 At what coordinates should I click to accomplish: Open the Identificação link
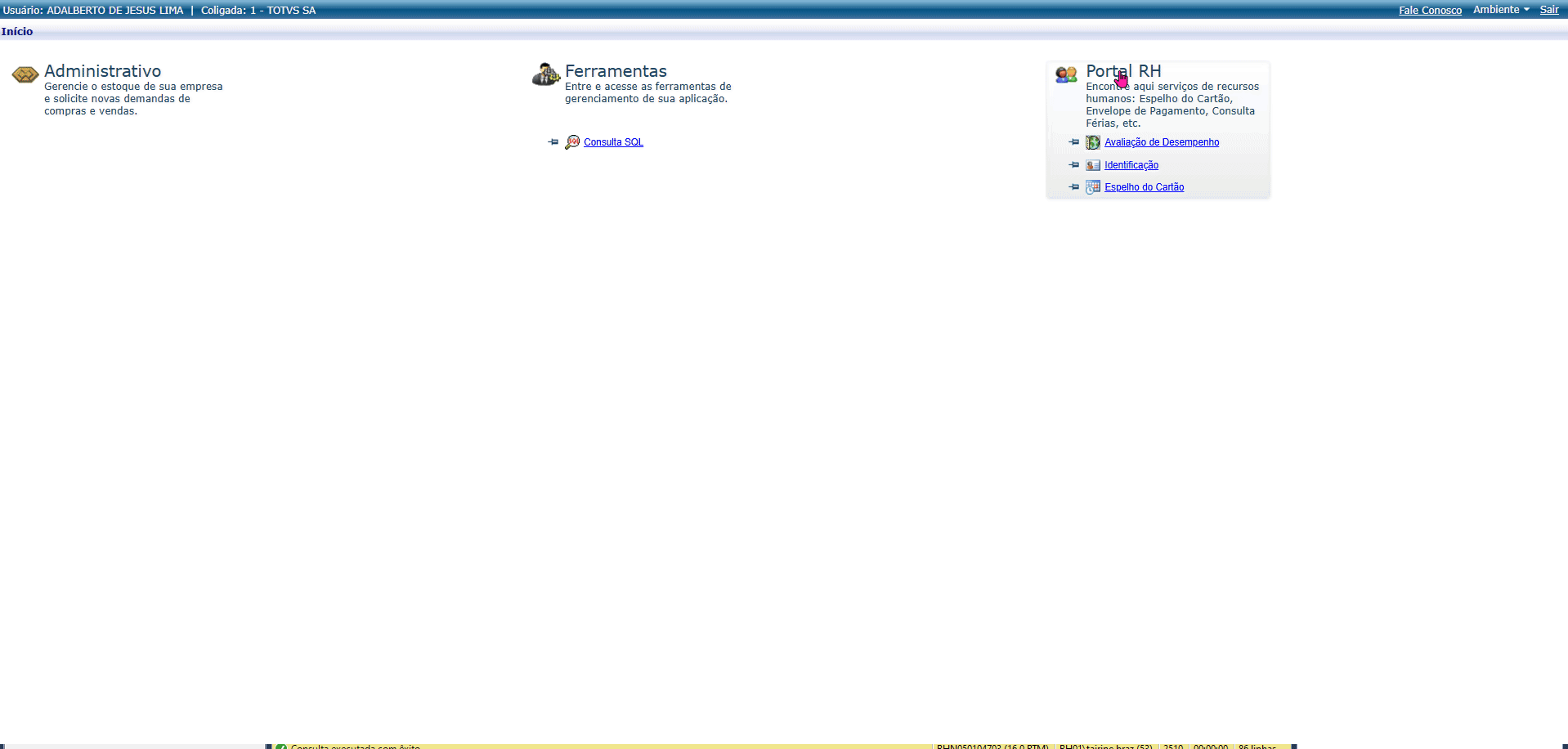[1131, 165]
